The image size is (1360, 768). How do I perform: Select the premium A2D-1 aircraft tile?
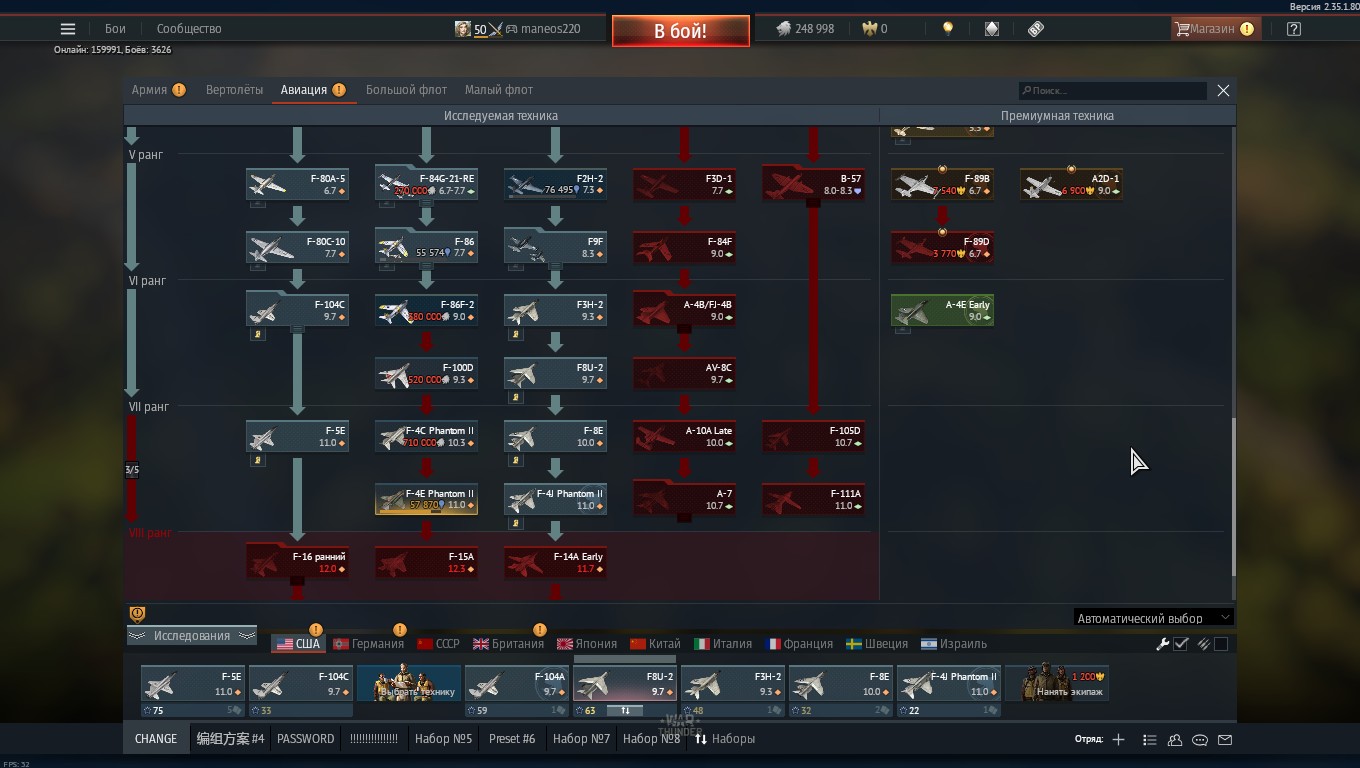(x=1071, y=184)
